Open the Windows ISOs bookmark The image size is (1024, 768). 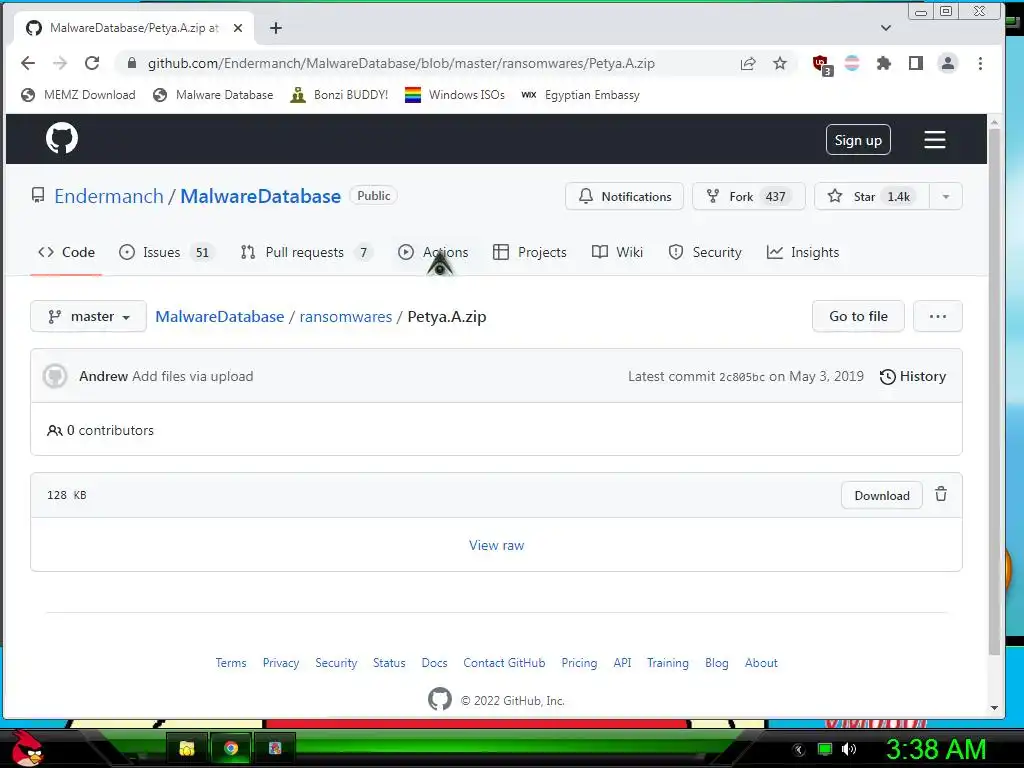[455, 95]
